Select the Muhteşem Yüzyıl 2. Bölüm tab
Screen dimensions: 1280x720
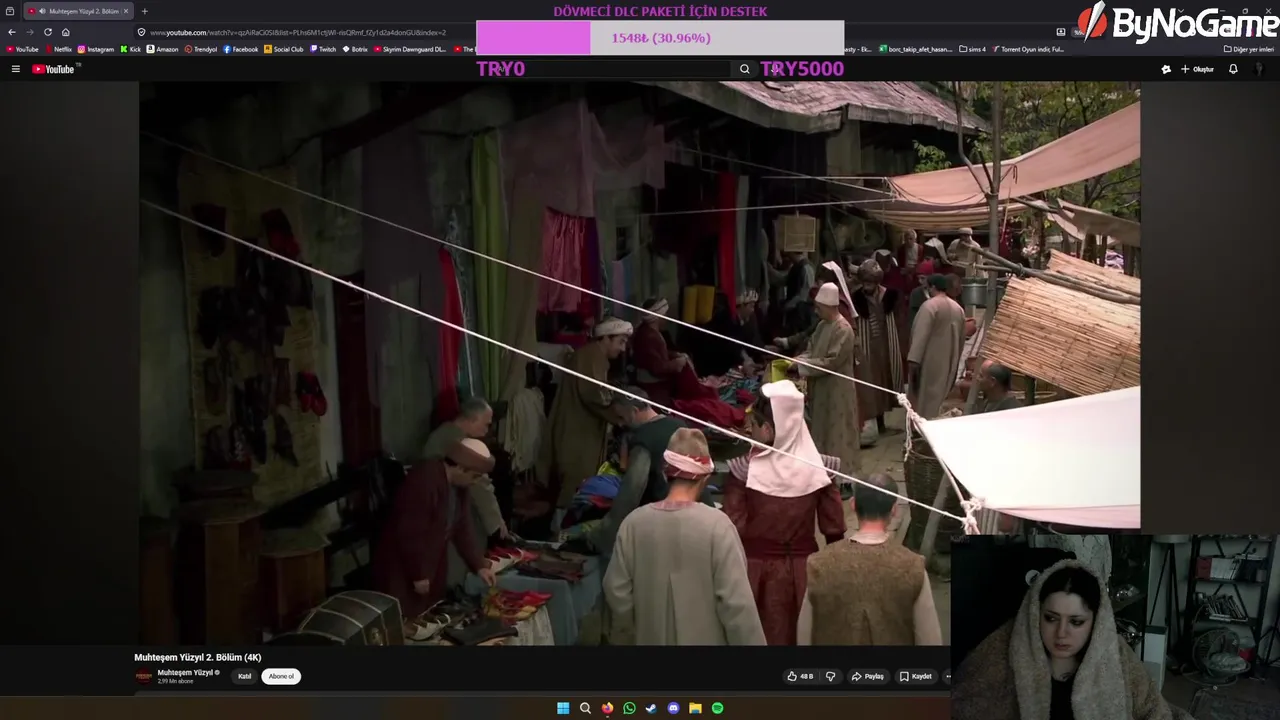(x=78, y=11)
